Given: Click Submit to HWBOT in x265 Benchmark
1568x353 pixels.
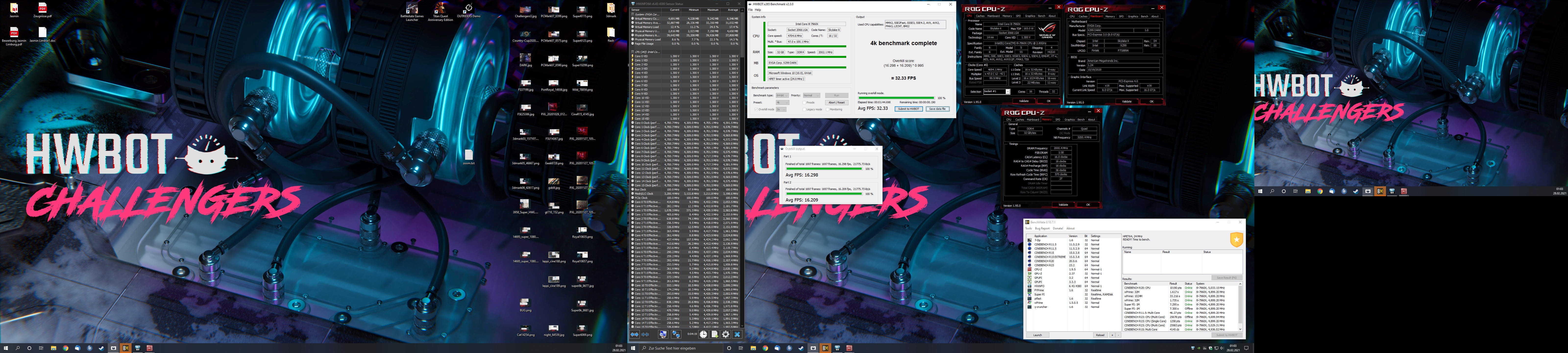Looking at the screenshot, I should click(x=909, y=109).
